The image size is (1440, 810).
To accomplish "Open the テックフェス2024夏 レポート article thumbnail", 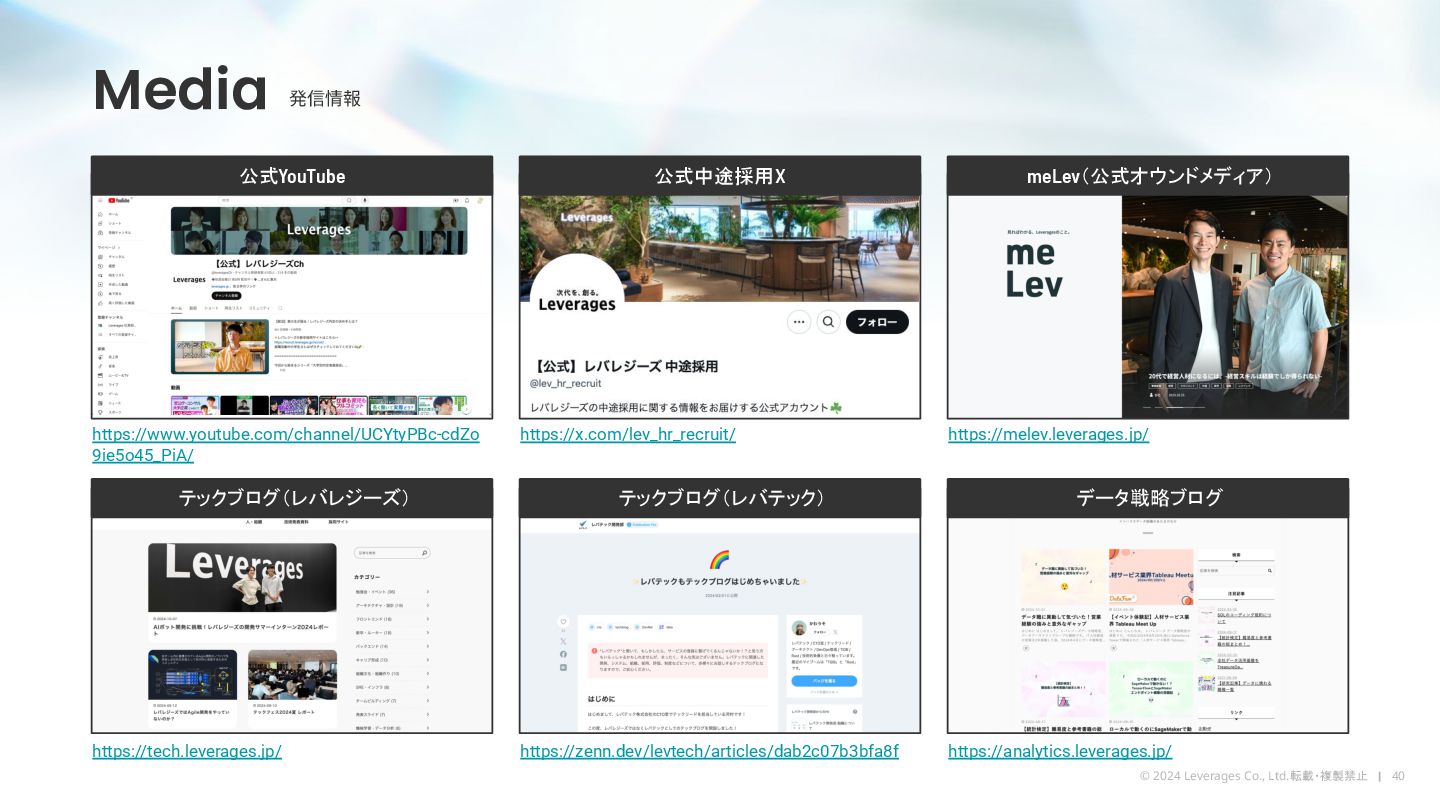I will 293,675.
